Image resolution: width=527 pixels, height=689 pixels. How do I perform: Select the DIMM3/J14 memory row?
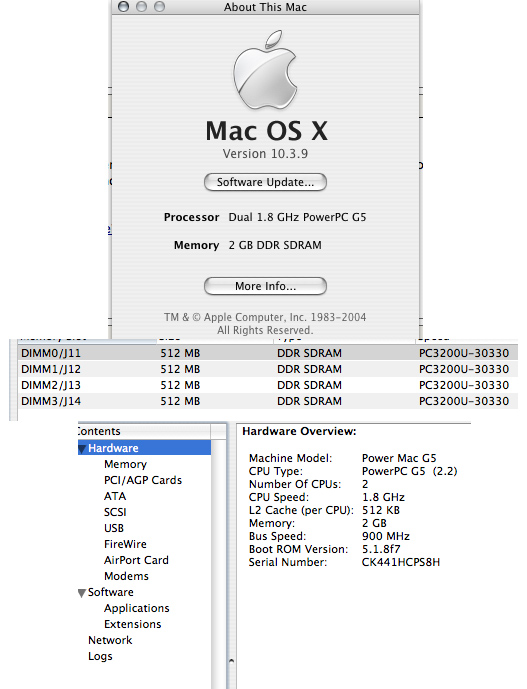[x=267, y=401]
